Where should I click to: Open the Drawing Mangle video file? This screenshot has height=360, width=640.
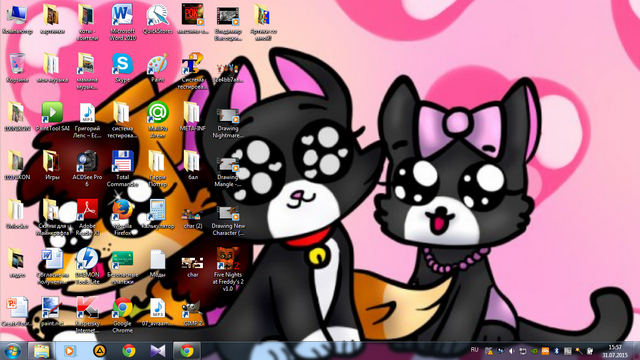coord(228,171)
